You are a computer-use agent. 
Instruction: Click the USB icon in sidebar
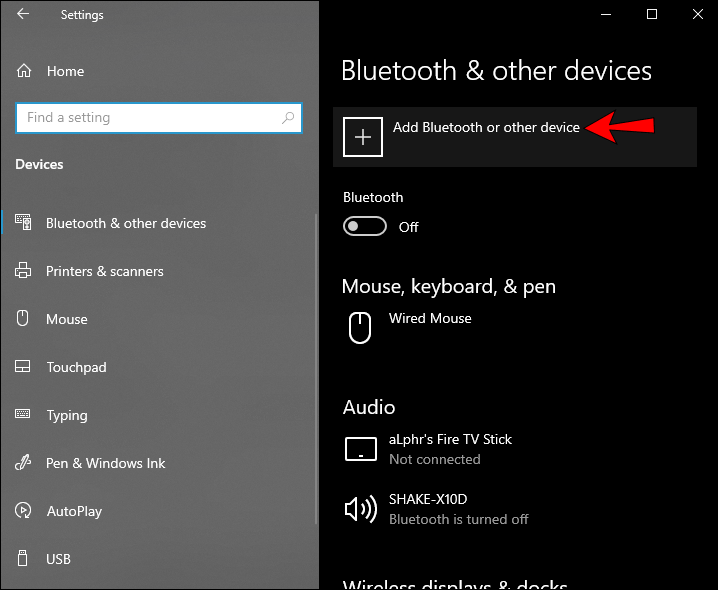click(23, 559)
